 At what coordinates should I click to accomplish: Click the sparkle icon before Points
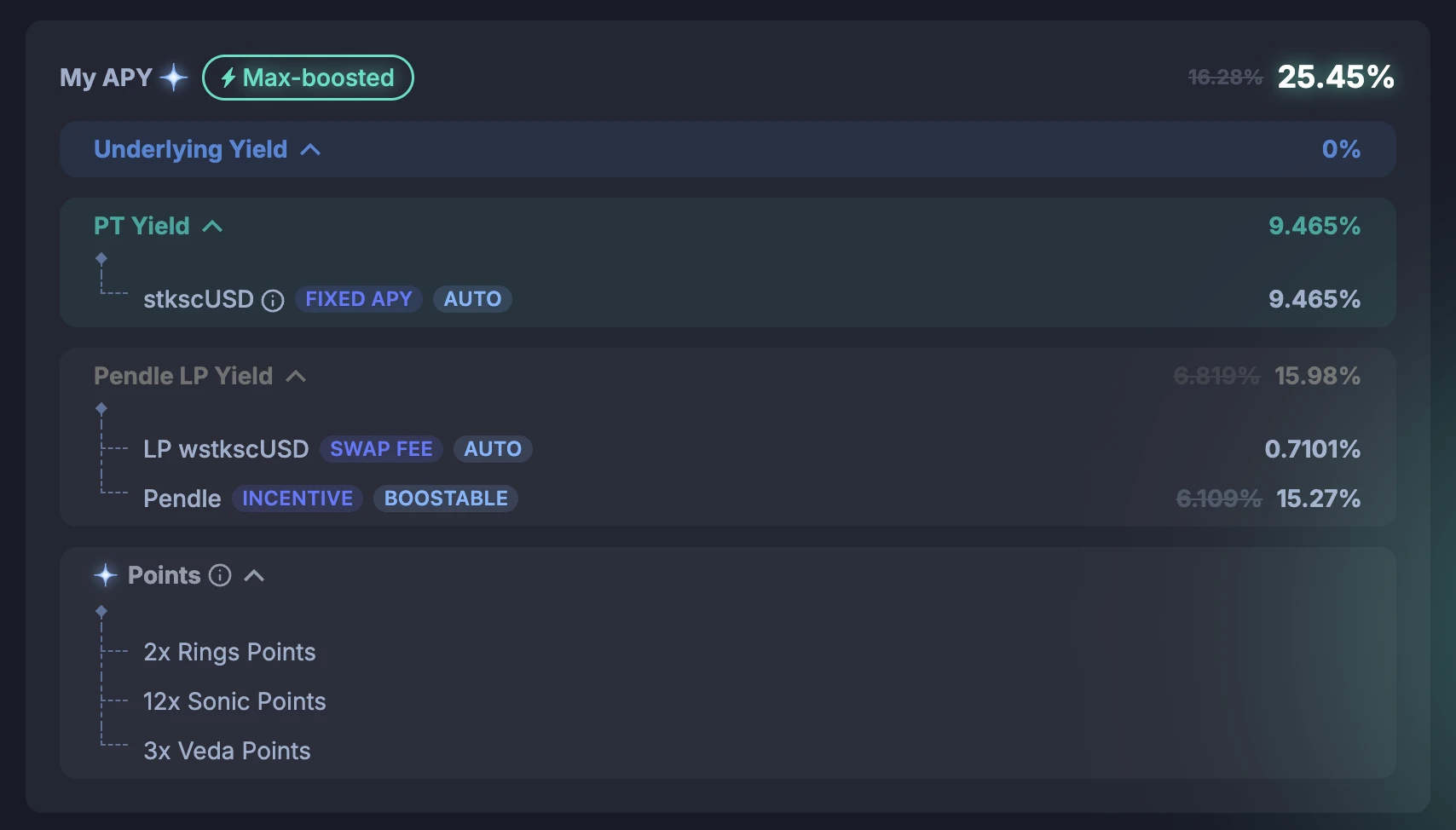tap(106, 576)
